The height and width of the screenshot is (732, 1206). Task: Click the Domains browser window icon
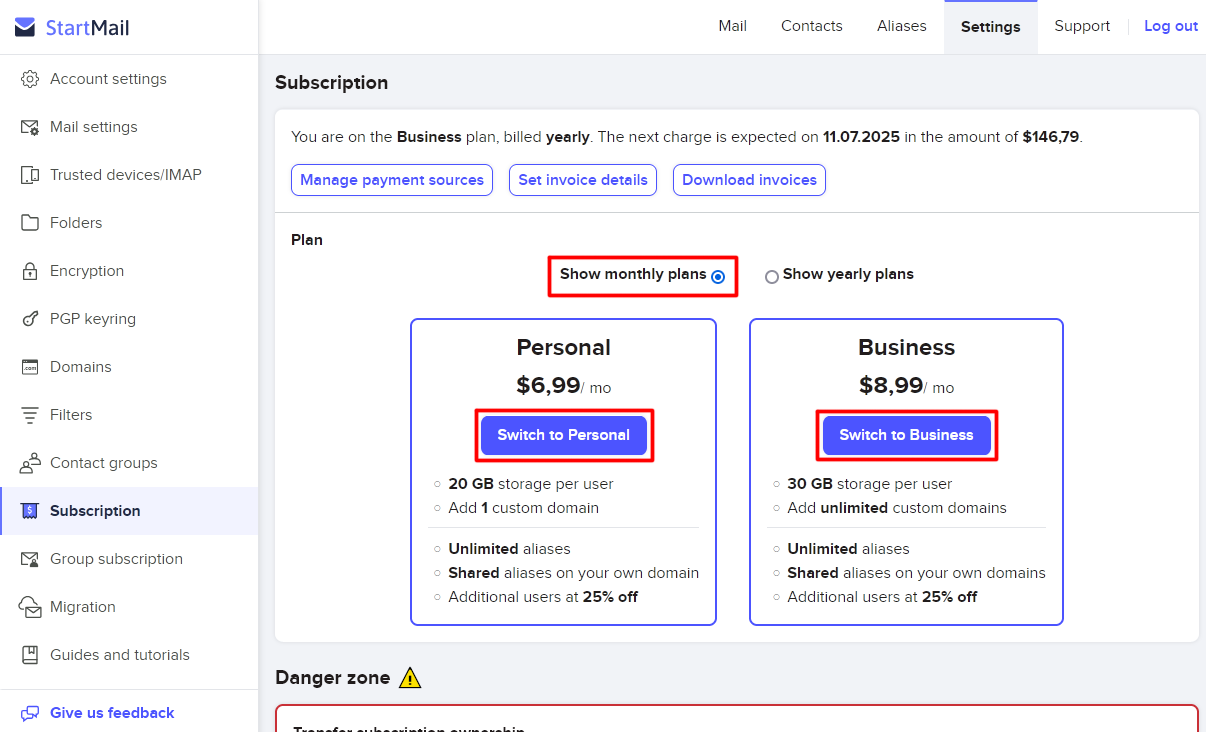(x=30, y=367)
